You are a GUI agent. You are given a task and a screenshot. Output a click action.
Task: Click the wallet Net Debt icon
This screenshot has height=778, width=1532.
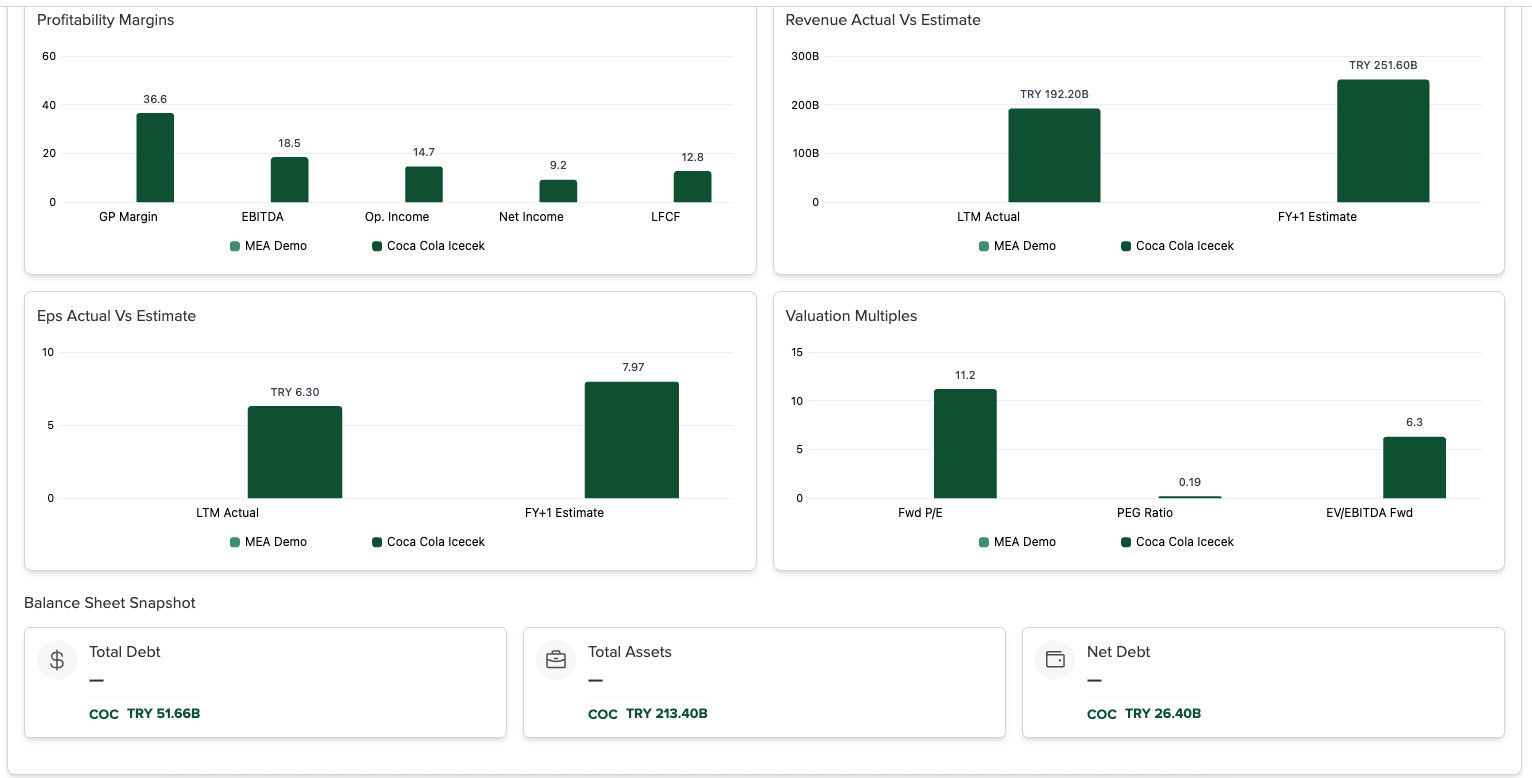(x=1055, y=660)
